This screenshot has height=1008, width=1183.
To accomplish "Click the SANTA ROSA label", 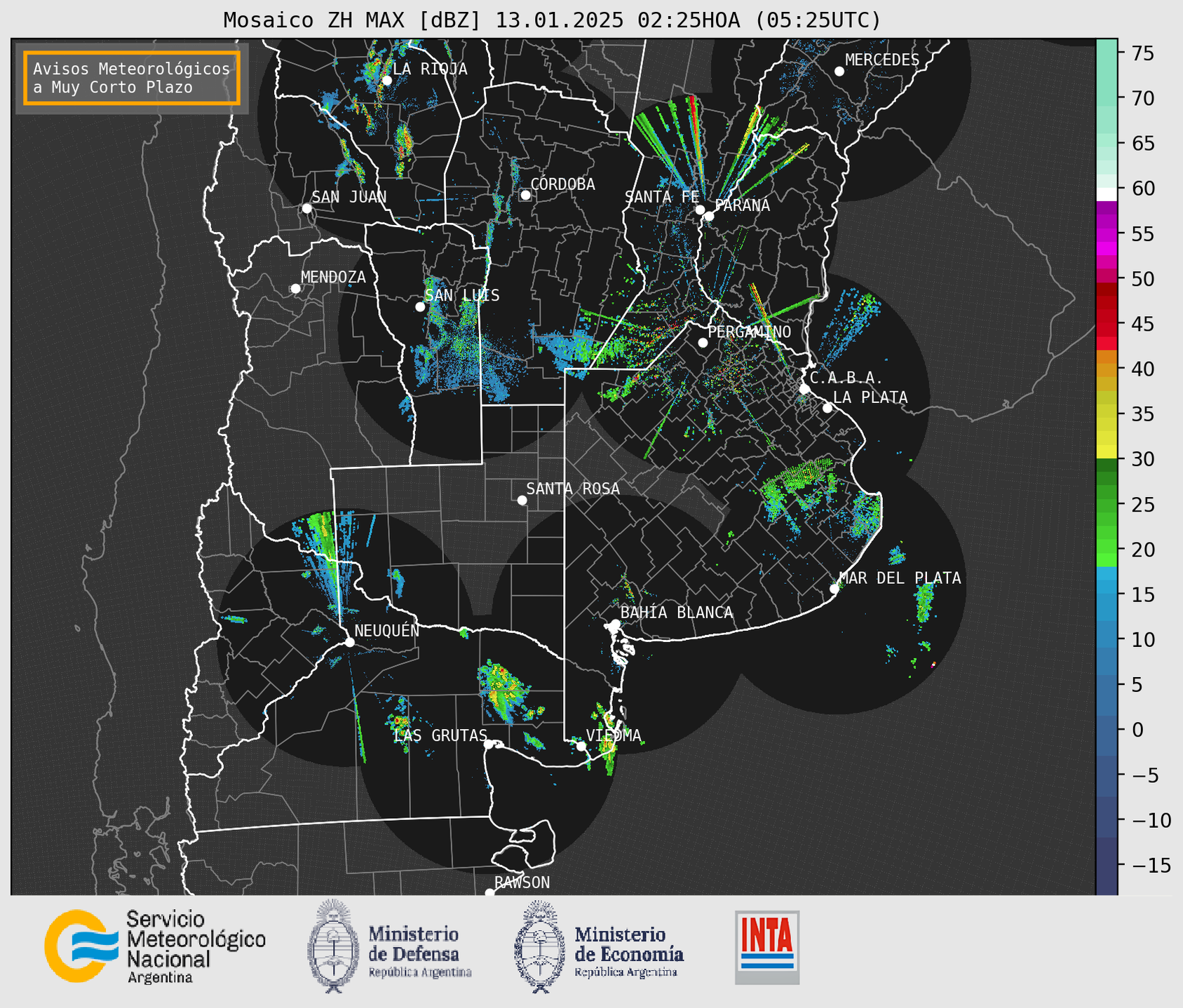I will coord(573,489).
